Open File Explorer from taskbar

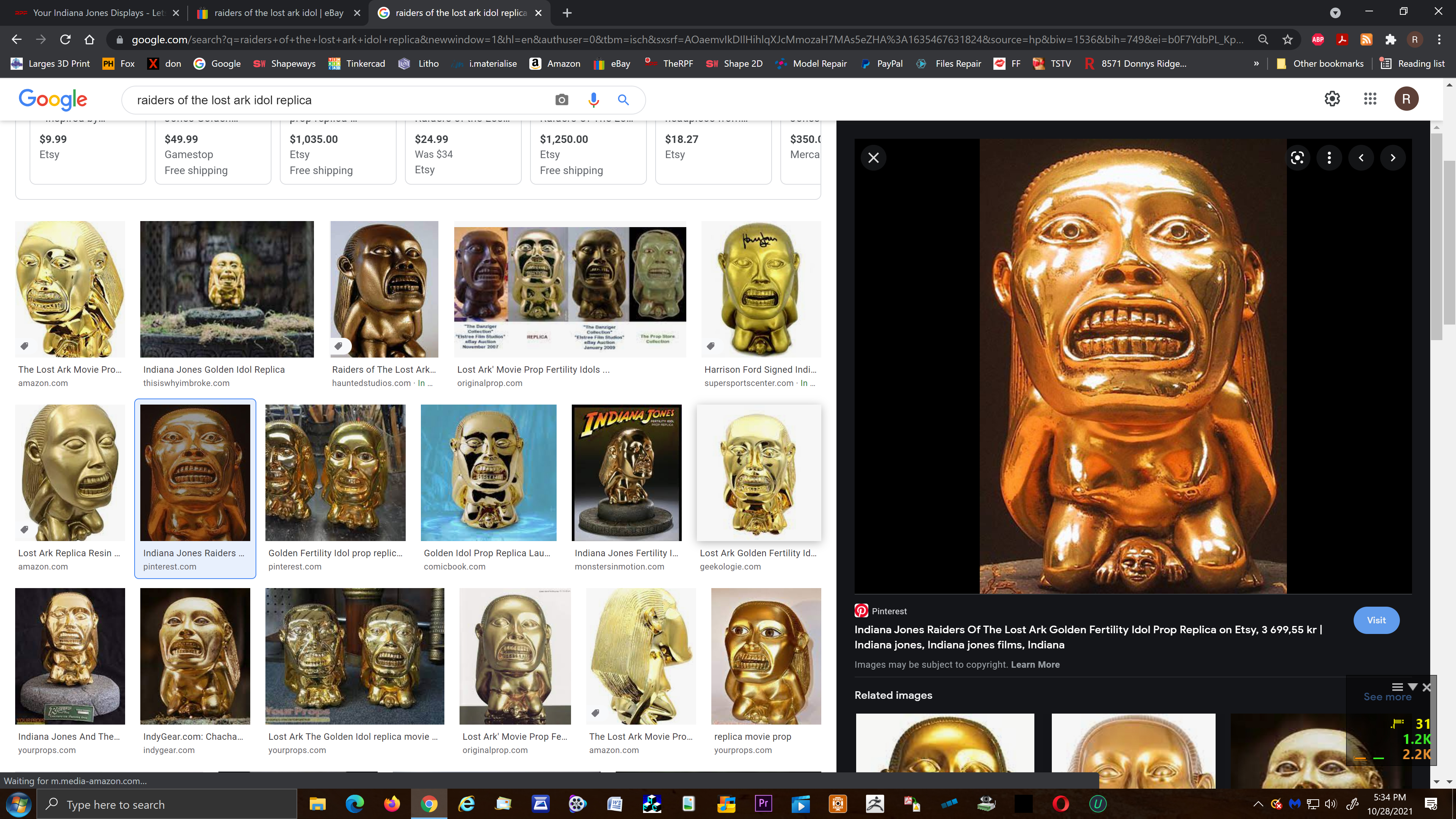click(x=317, y=804)
